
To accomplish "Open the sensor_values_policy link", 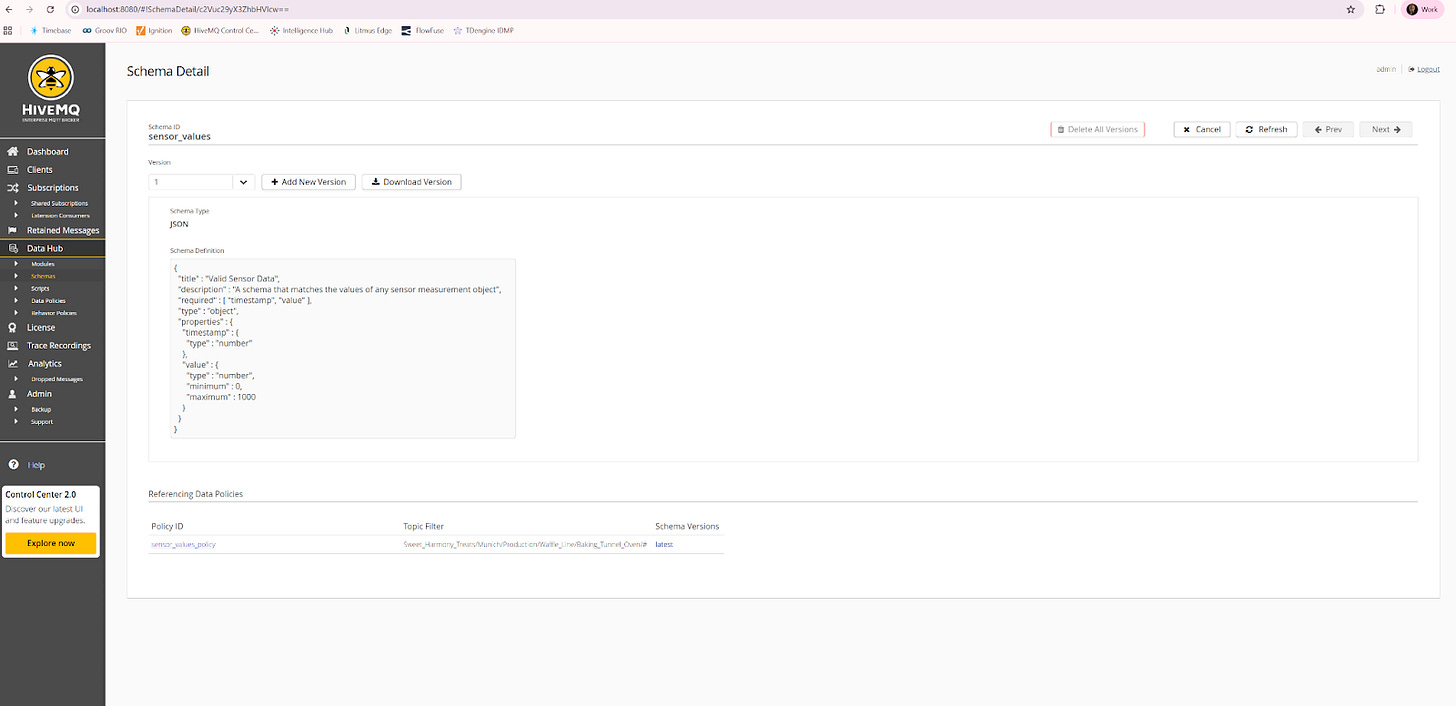I will click(x=183, y=544).
